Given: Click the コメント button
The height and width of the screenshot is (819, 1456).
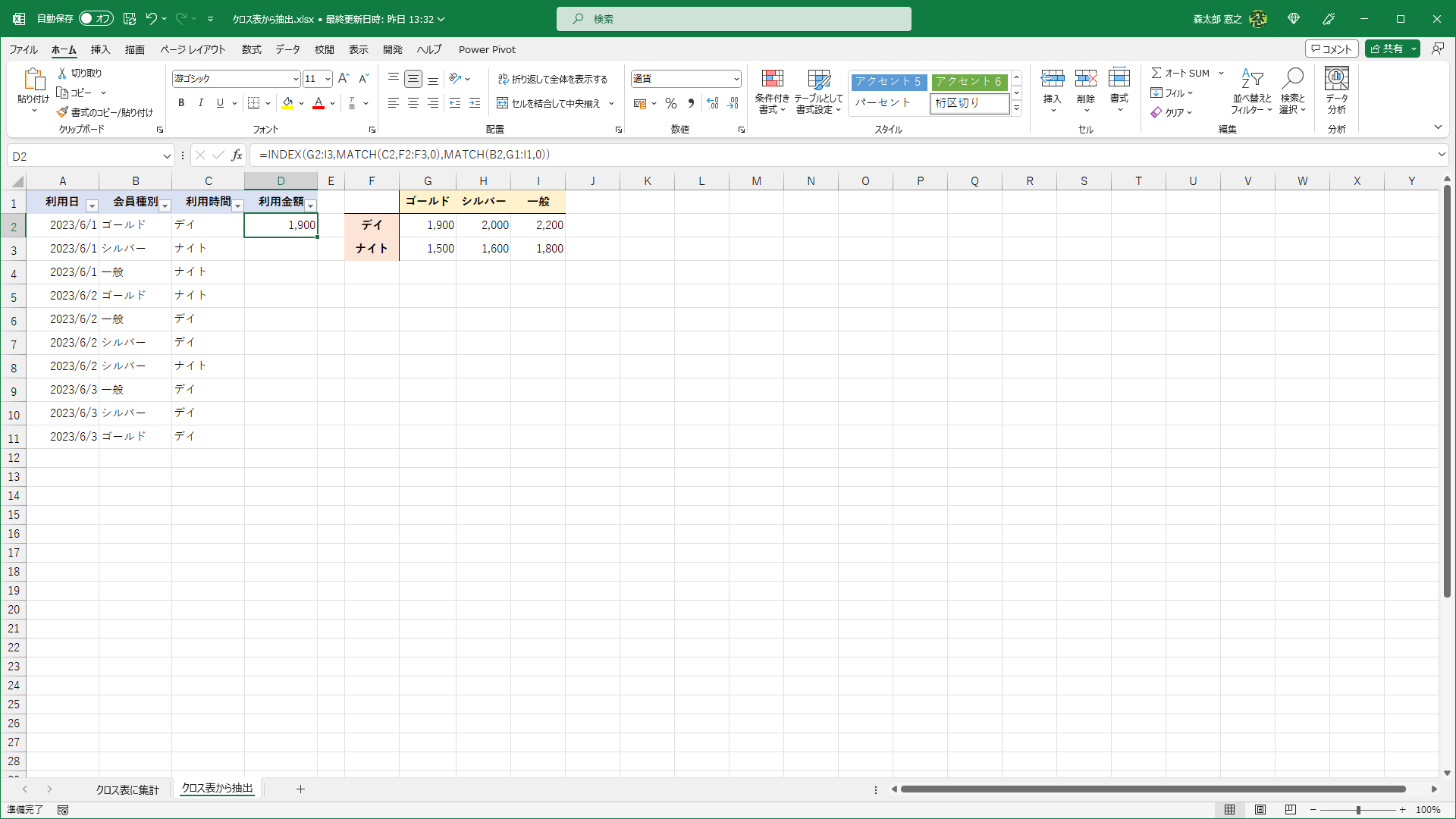Looking at the screenshot, I should coord(1332,49).
